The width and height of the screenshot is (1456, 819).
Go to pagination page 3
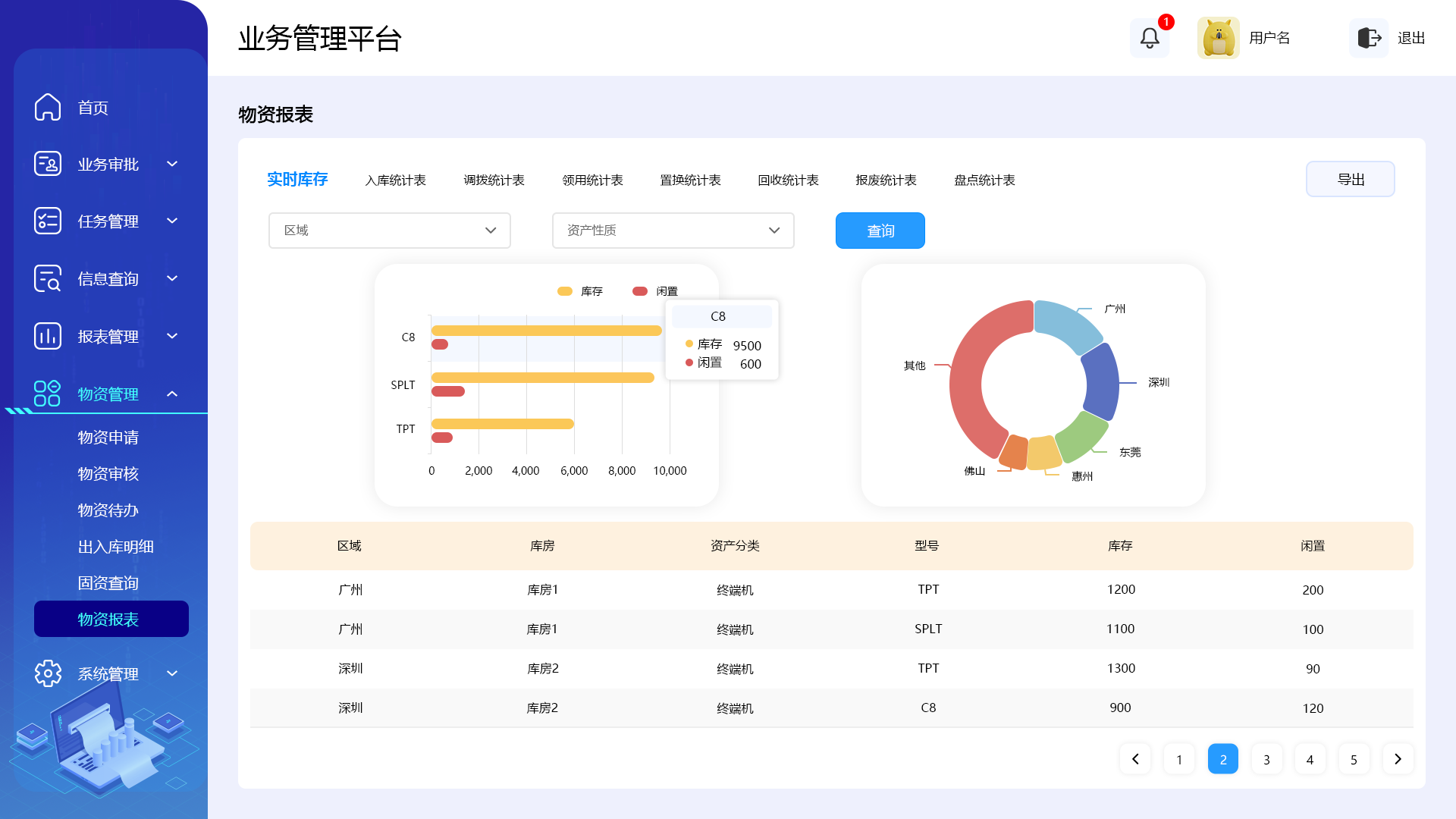1266,759
